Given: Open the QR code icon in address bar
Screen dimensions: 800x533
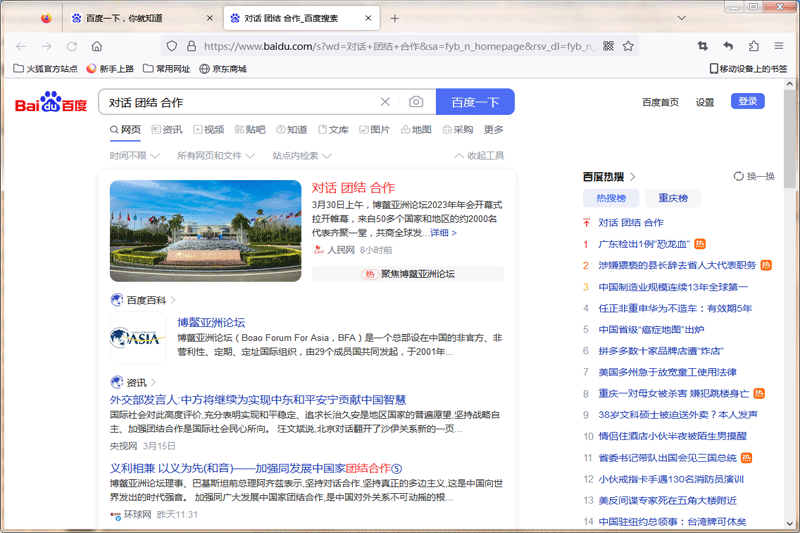Looking at the screenshot, I should pos(607,46).
